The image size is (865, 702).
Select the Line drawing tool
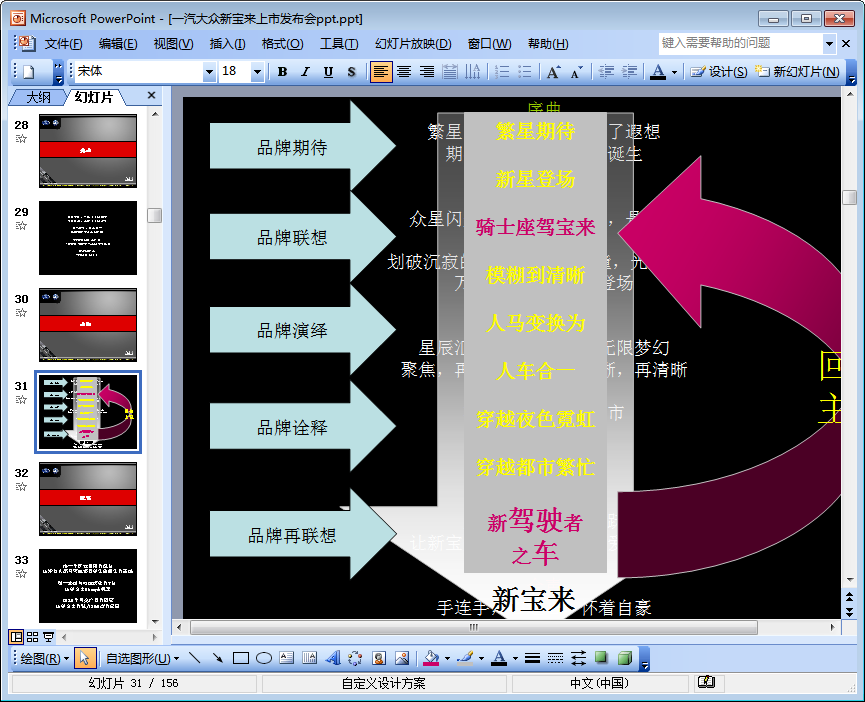pos(194,658)
